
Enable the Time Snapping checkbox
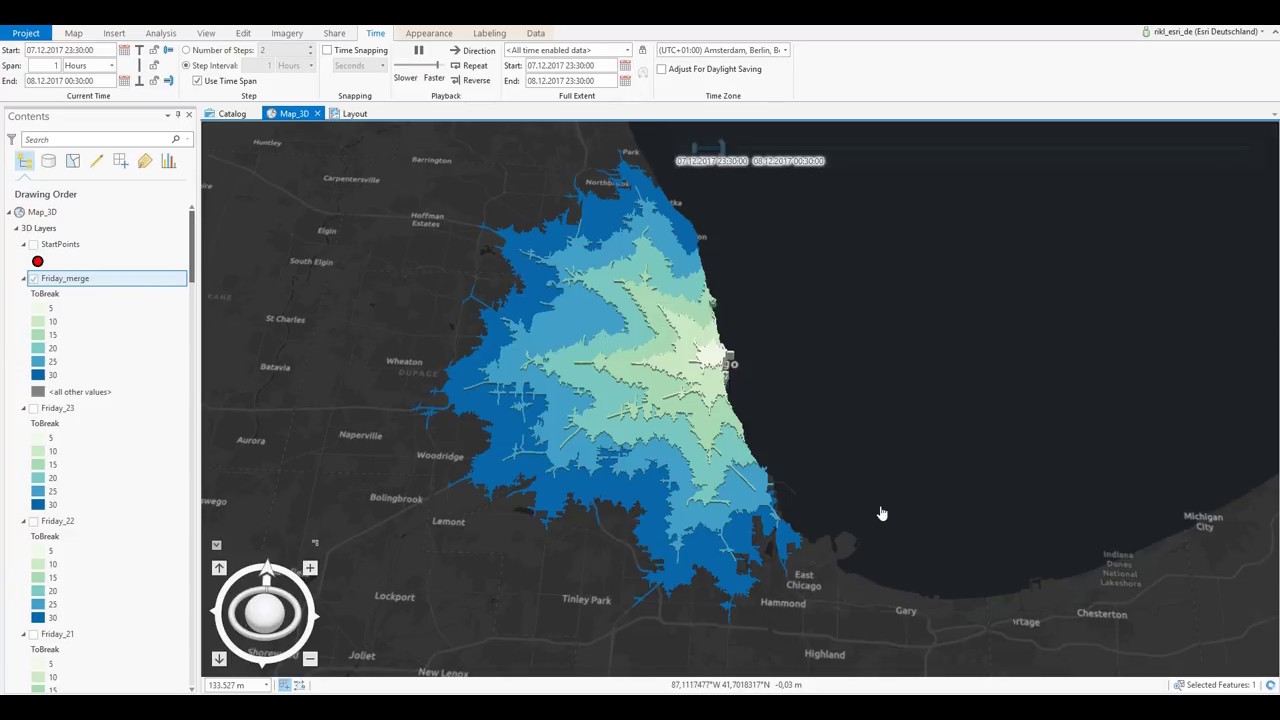[328, 50]
